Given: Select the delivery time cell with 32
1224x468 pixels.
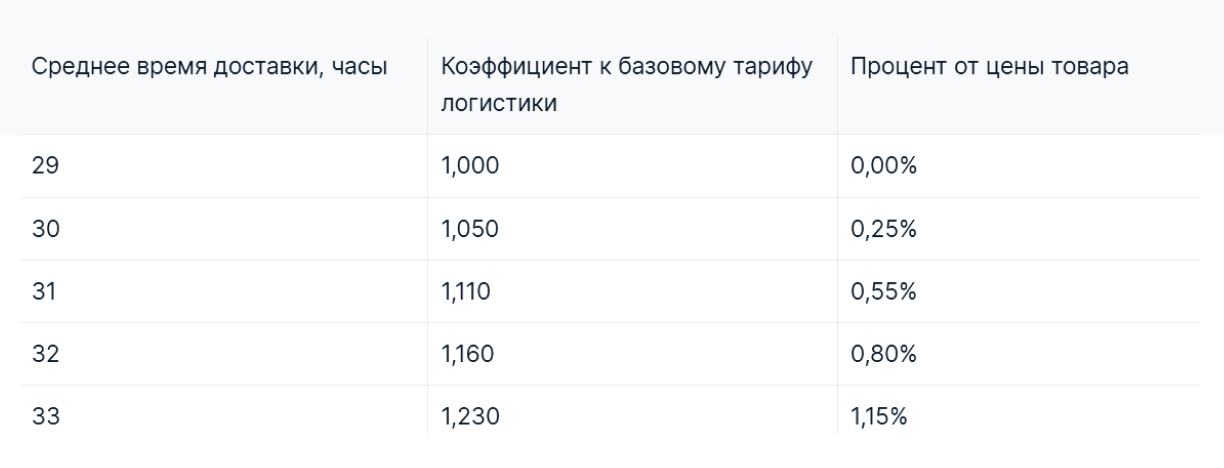Looking at the screenshot, I should point(48,354).
